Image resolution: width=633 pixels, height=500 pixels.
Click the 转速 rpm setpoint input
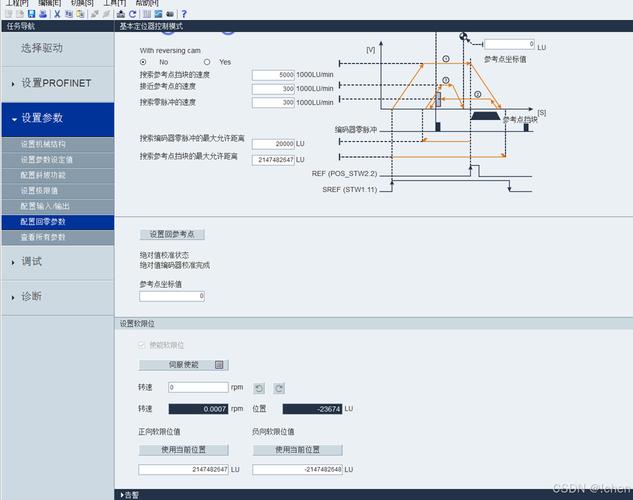click(198, 387)
